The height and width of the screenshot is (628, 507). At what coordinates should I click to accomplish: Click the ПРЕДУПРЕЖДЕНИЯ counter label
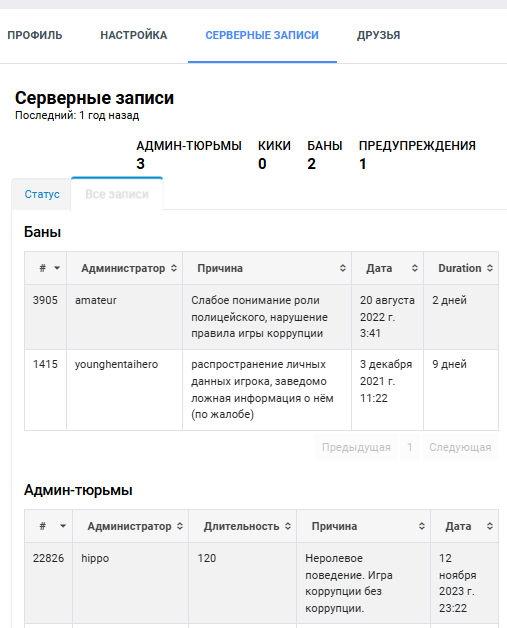click(x=417, y=146)
